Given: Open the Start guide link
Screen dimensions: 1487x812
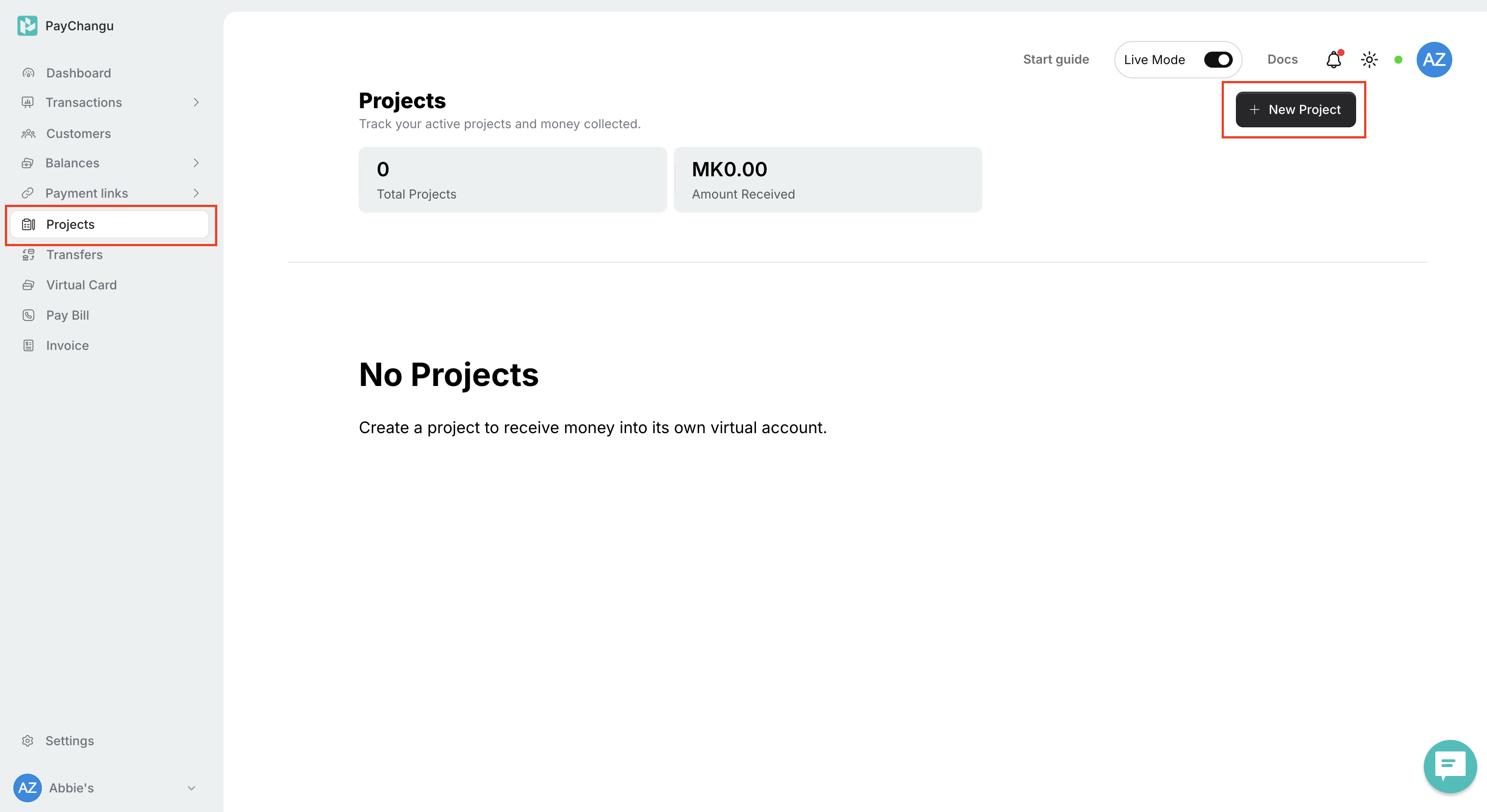Looking at the screenshot, I should (x=1056, y=60).
